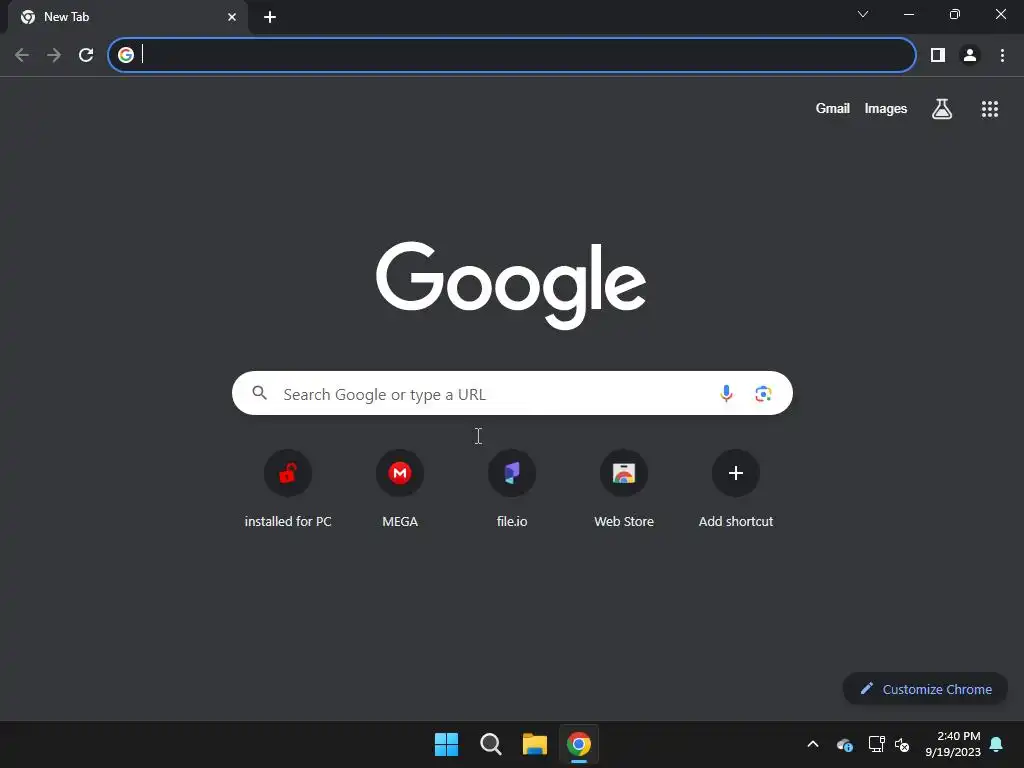Close the New Tab tab
The height and width of the screenshot is (768, 1024).
point(232,17)
